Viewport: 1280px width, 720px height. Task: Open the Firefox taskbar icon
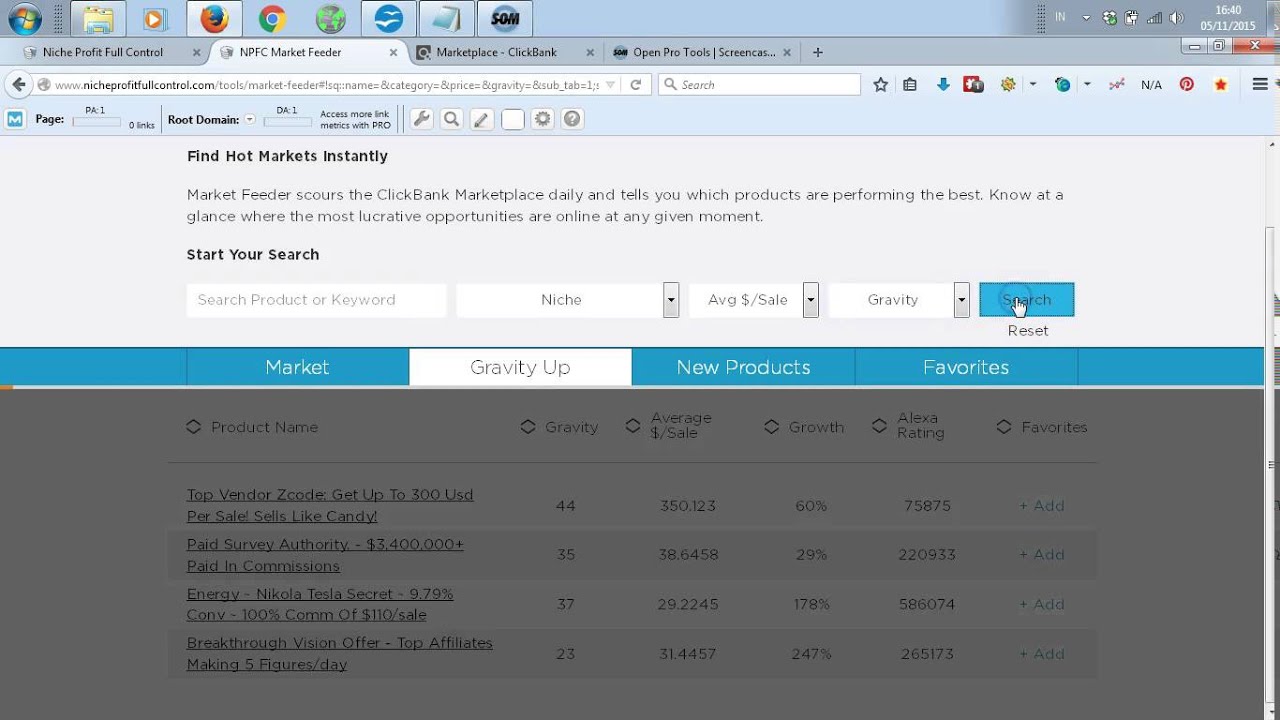pyautogui.click(x=214, y=19)
